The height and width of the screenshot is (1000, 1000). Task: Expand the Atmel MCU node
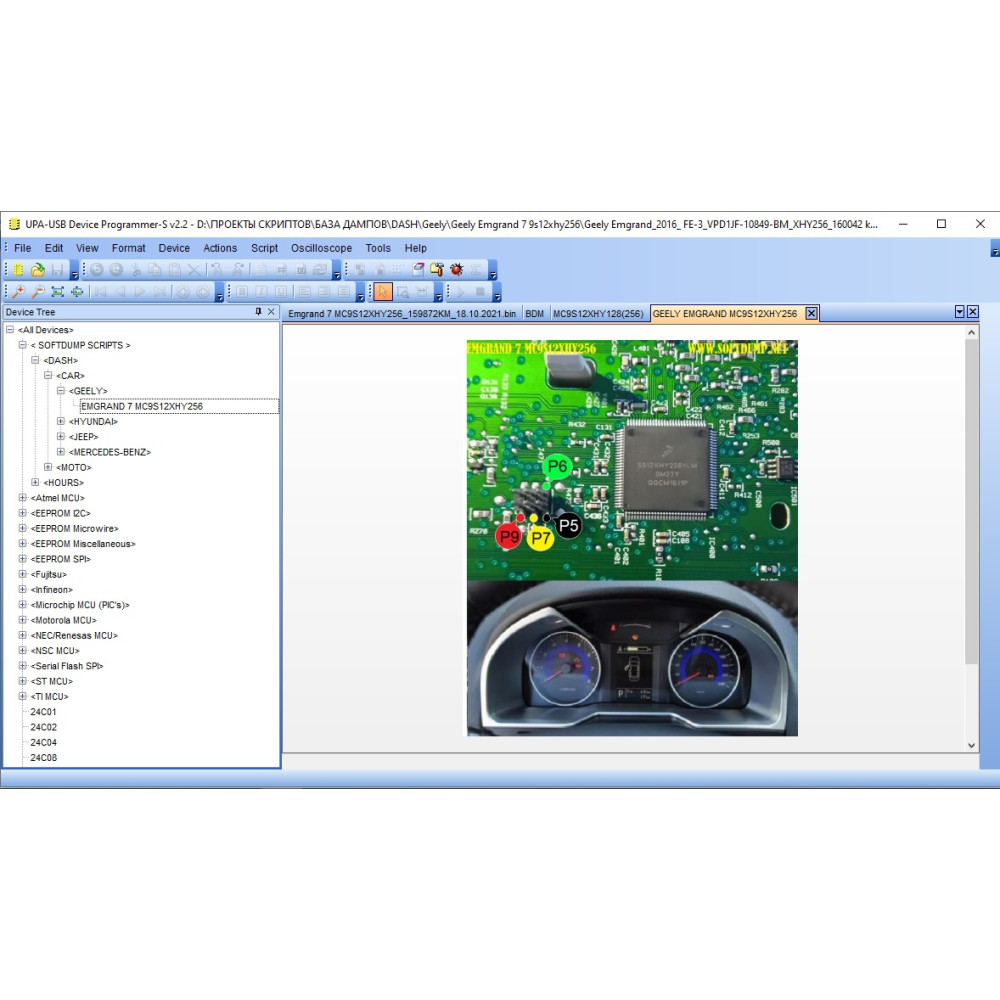coord(22,498)
